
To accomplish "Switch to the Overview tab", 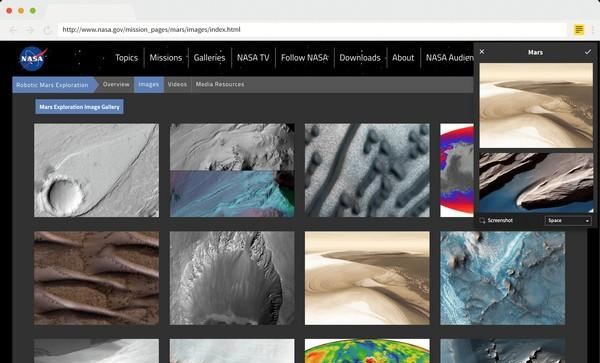I will click(x=116, y=85).
